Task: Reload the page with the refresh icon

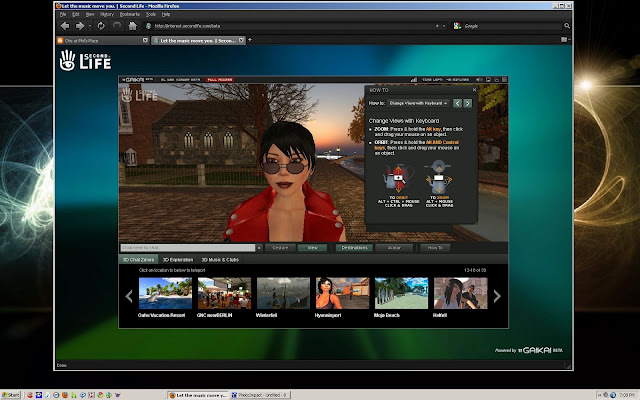Action: coord(101,26)
